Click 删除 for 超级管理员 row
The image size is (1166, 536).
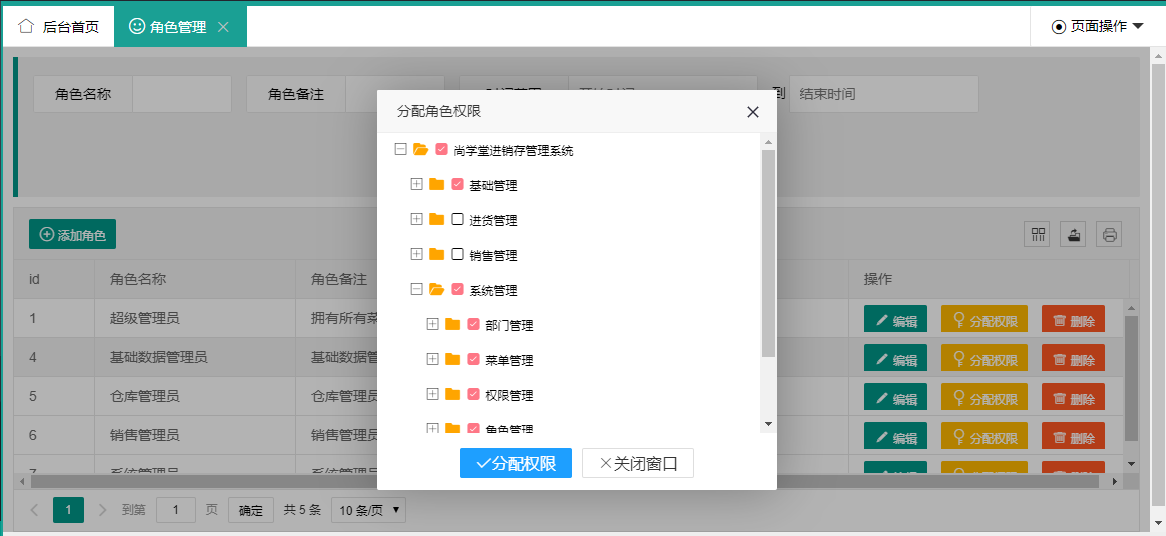(x=1073, y=321)
